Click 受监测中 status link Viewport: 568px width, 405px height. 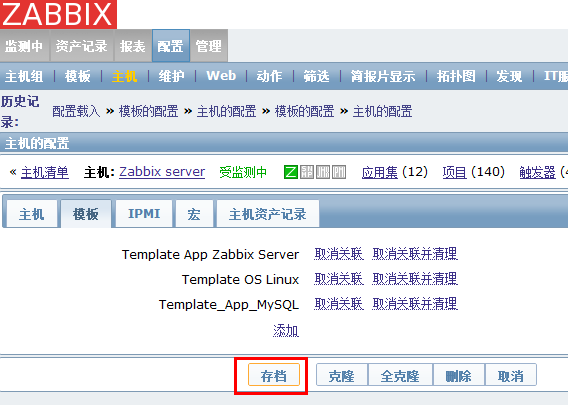point(243,172)
